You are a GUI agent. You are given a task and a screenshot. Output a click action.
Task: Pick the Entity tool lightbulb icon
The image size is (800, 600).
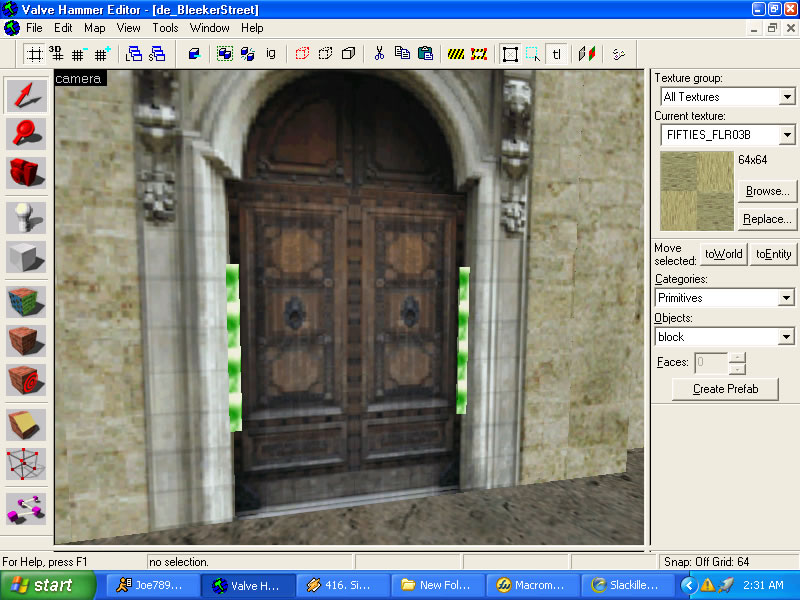[26, 217]
